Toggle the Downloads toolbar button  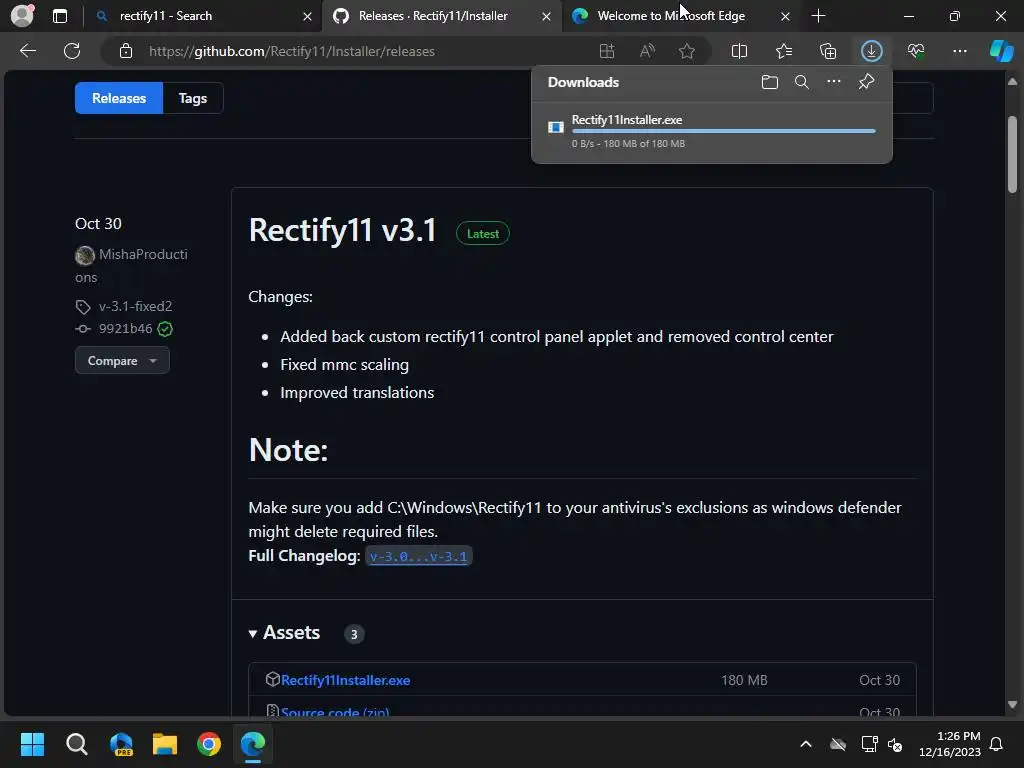tap(872, 51)
